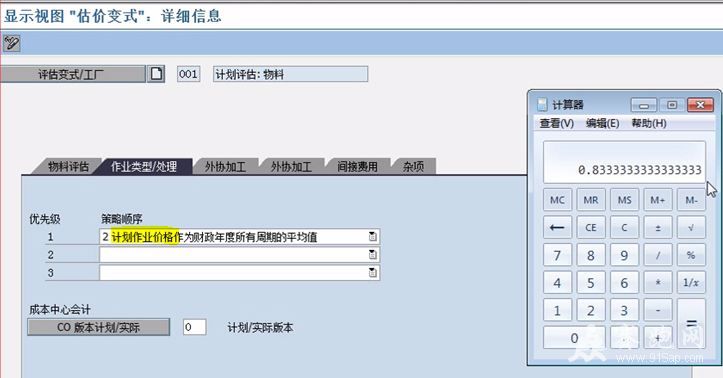The height and width of the screenshot is (378, 723).
Task: Open priority 1 strategy dropdown
Action: (x=373, y=237)
